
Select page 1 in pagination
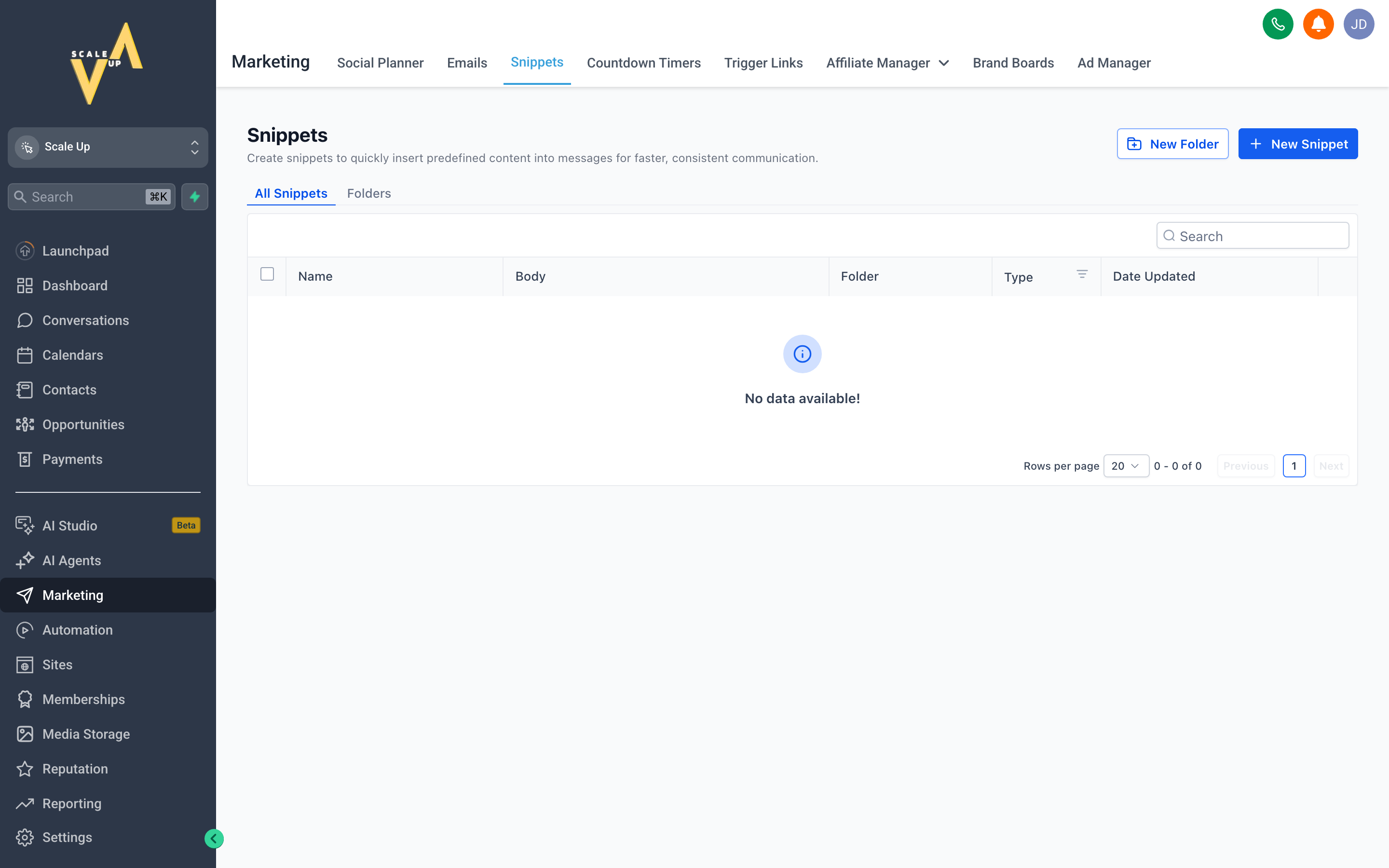coord(1294,465)
